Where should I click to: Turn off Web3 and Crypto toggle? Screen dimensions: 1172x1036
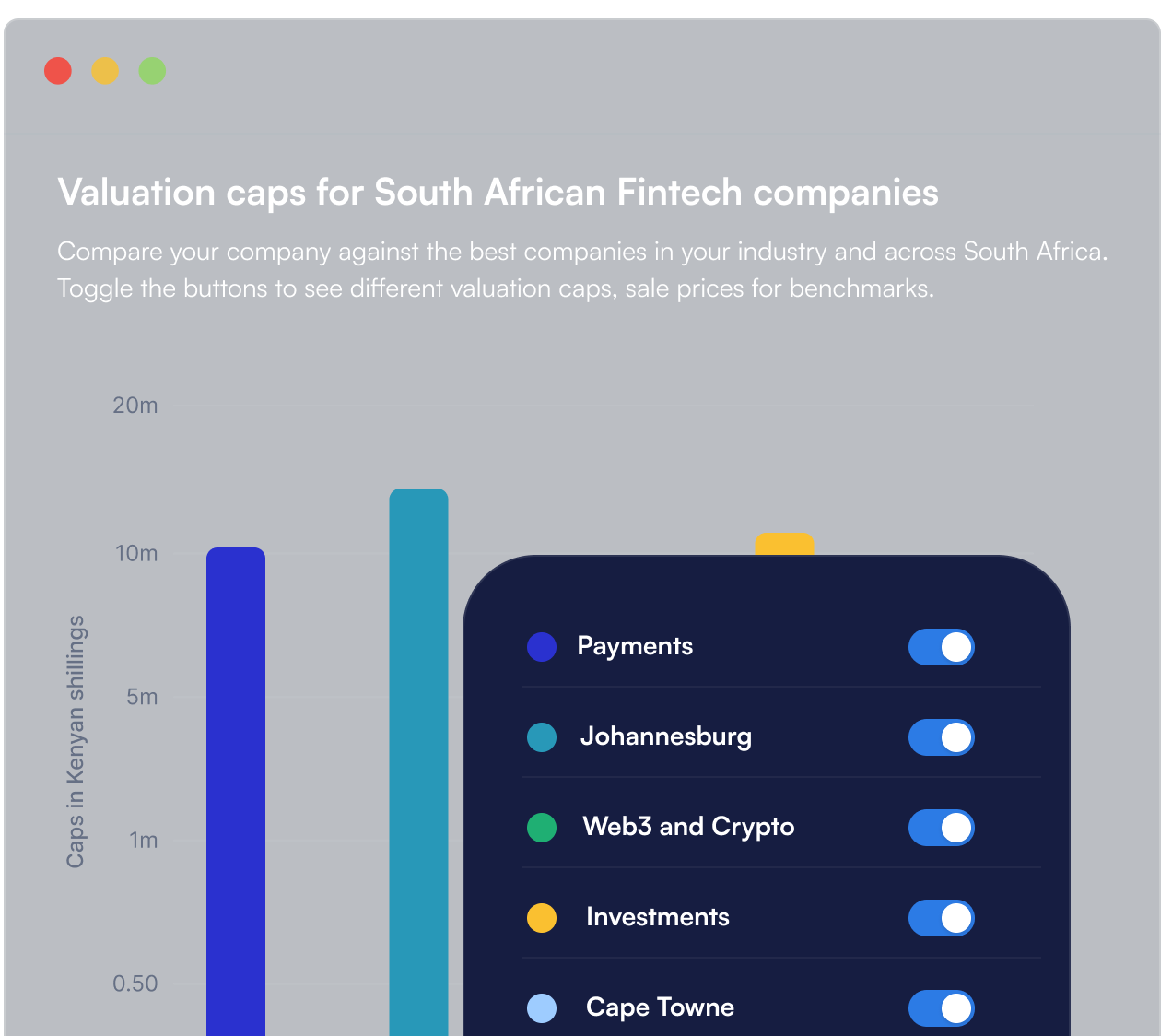[941, 828]
